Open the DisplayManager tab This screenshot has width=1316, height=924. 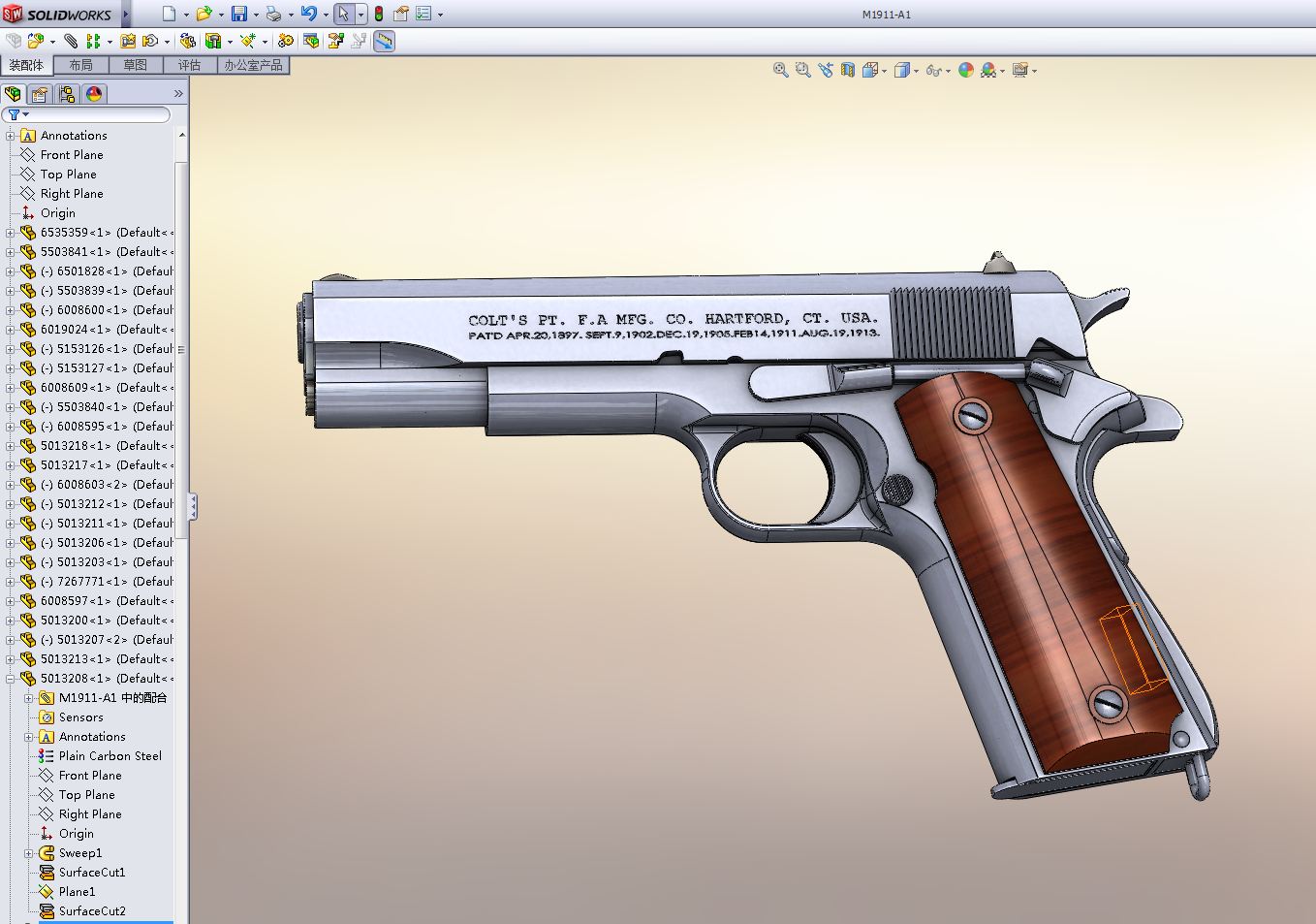click(x=94, y=94)
